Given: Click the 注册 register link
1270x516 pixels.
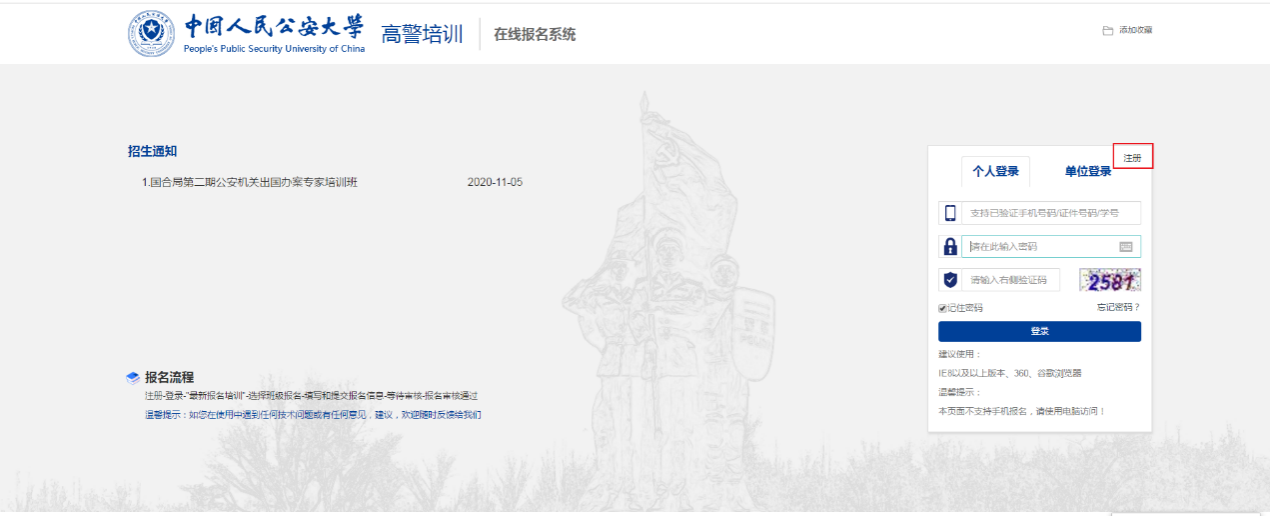Looking at the screenshot, I should tap(1132, 157).
